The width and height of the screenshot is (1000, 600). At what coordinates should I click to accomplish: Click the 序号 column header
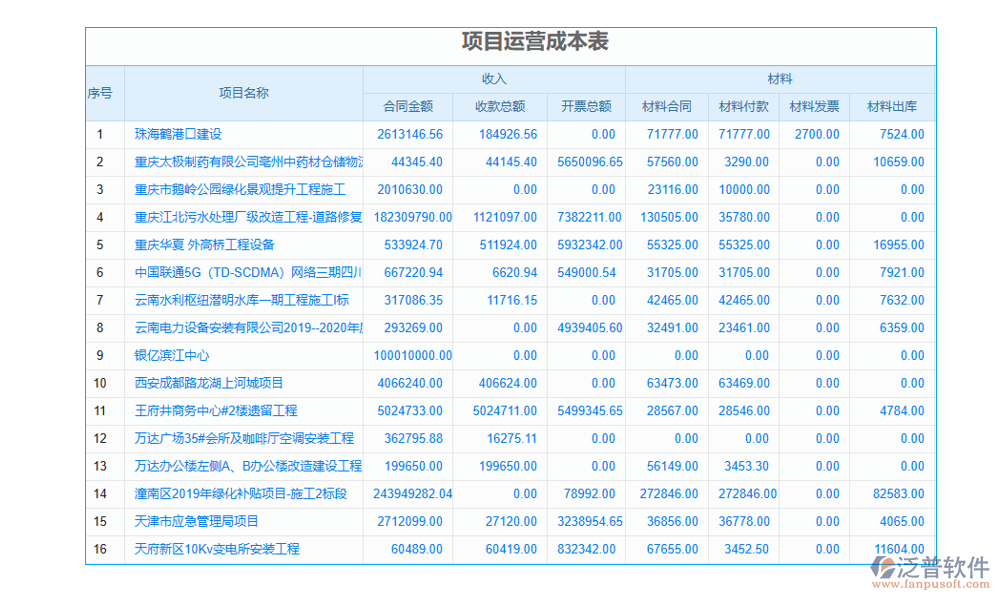pos(100,93)
